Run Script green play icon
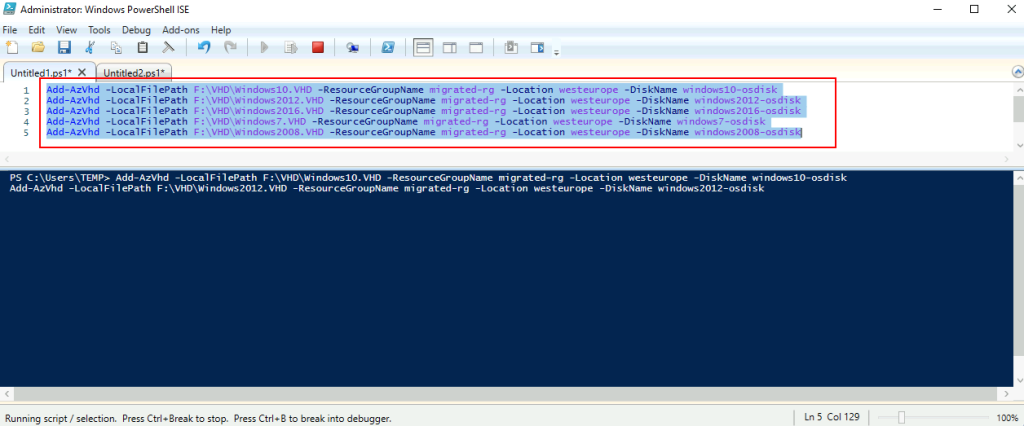 pos(264,47)
